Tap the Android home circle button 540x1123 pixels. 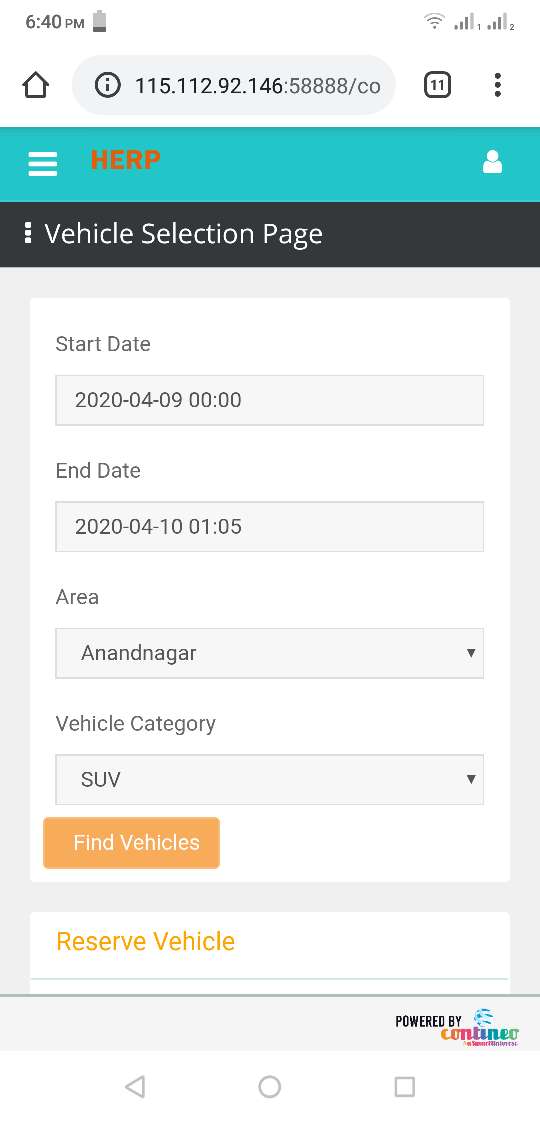269,1086
